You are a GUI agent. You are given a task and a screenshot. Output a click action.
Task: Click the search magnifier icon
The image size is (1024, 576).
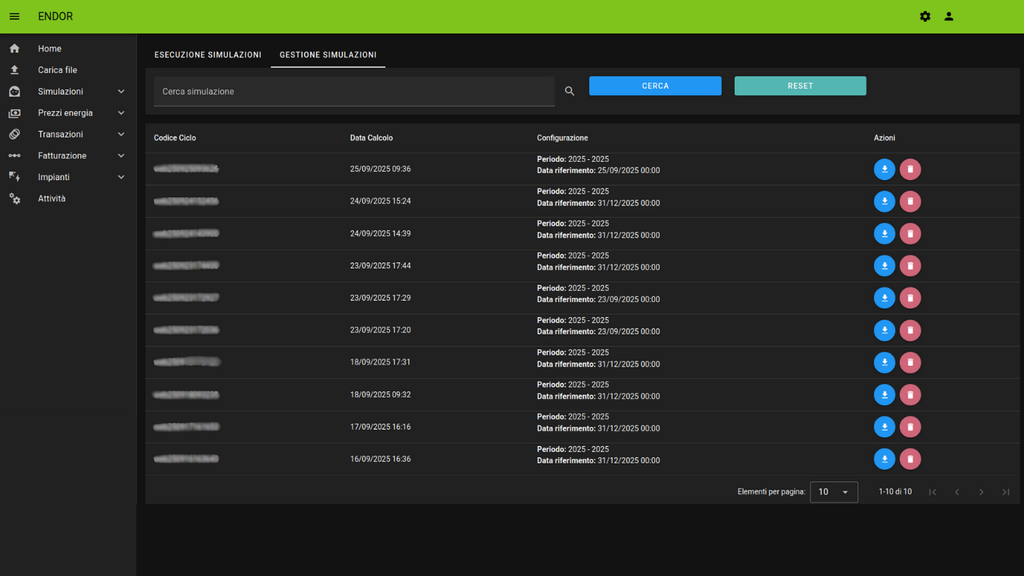[570, 91]
